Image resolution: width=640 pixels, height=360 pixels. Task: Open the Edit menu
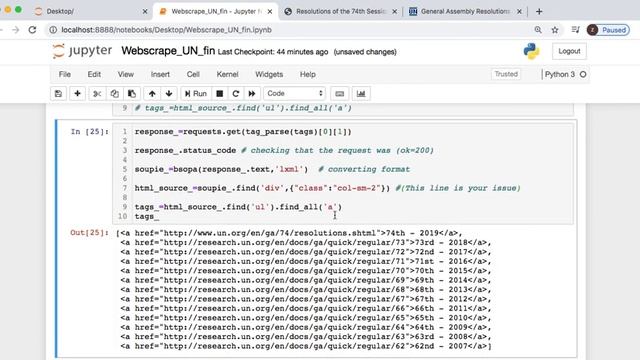tap(94, 74)
